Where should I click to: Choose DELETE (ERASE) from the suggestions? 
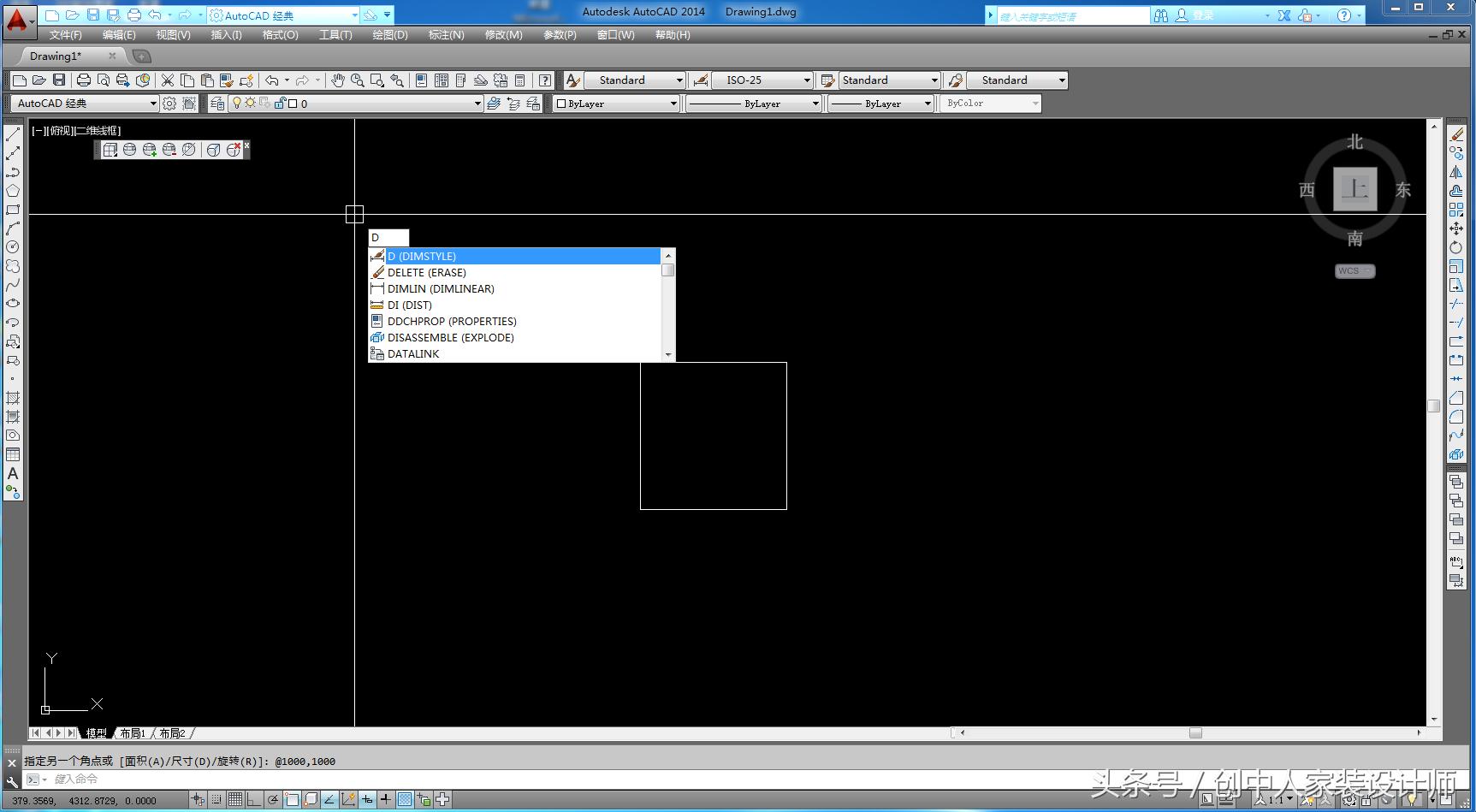(x=514, y=272)
